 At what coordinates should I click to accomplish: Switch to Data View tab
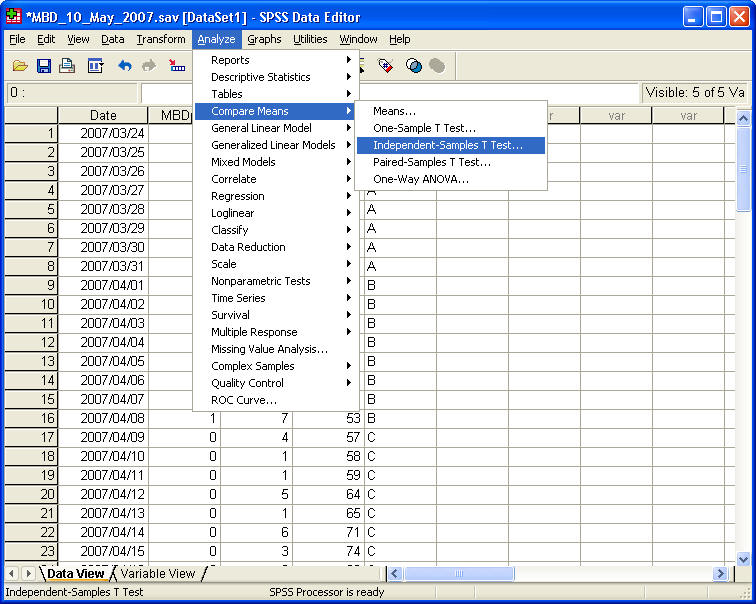tap(76, 573)
